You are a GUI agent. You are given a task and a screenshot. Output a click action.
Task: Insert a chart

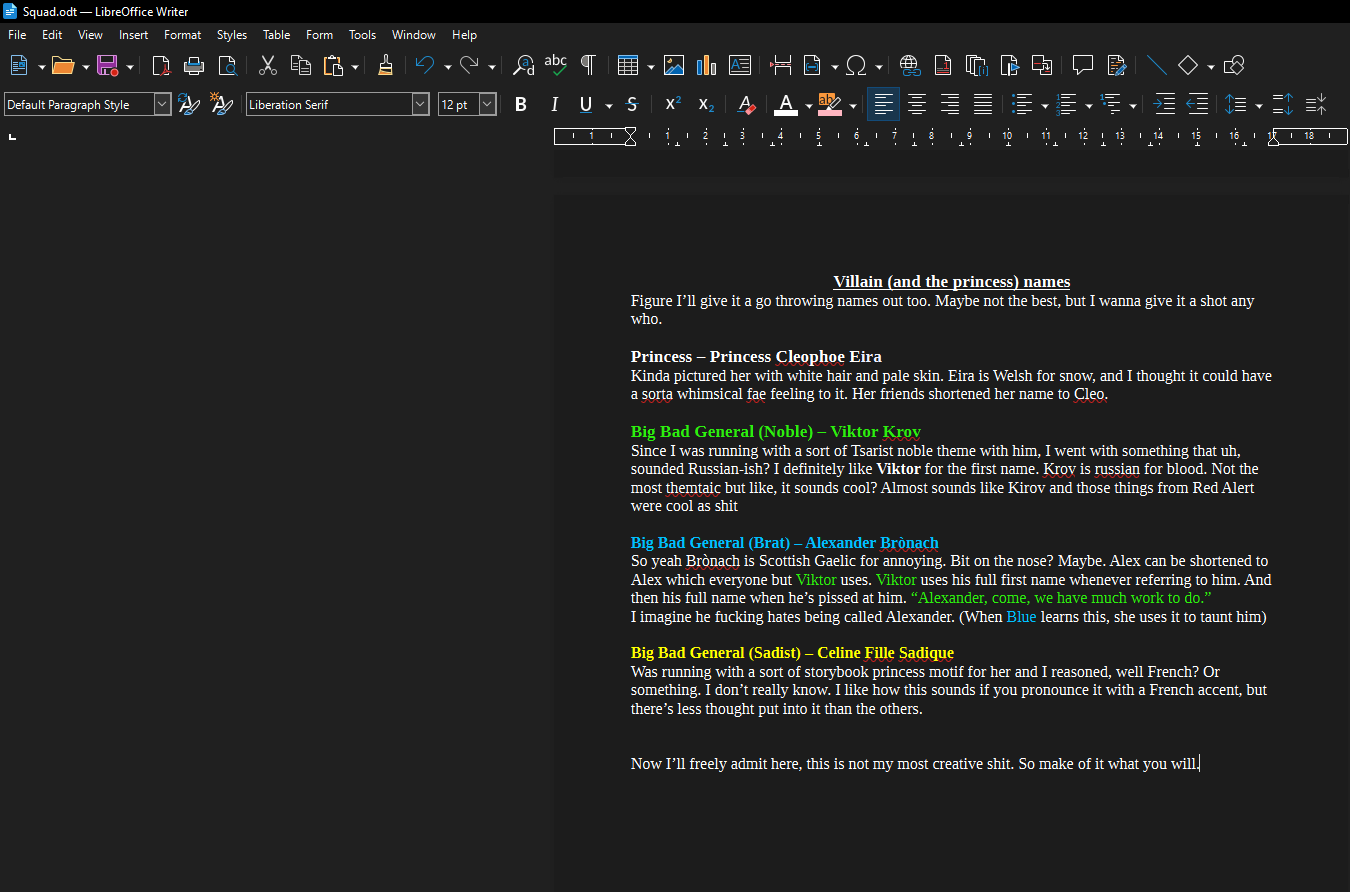[707, 66]
